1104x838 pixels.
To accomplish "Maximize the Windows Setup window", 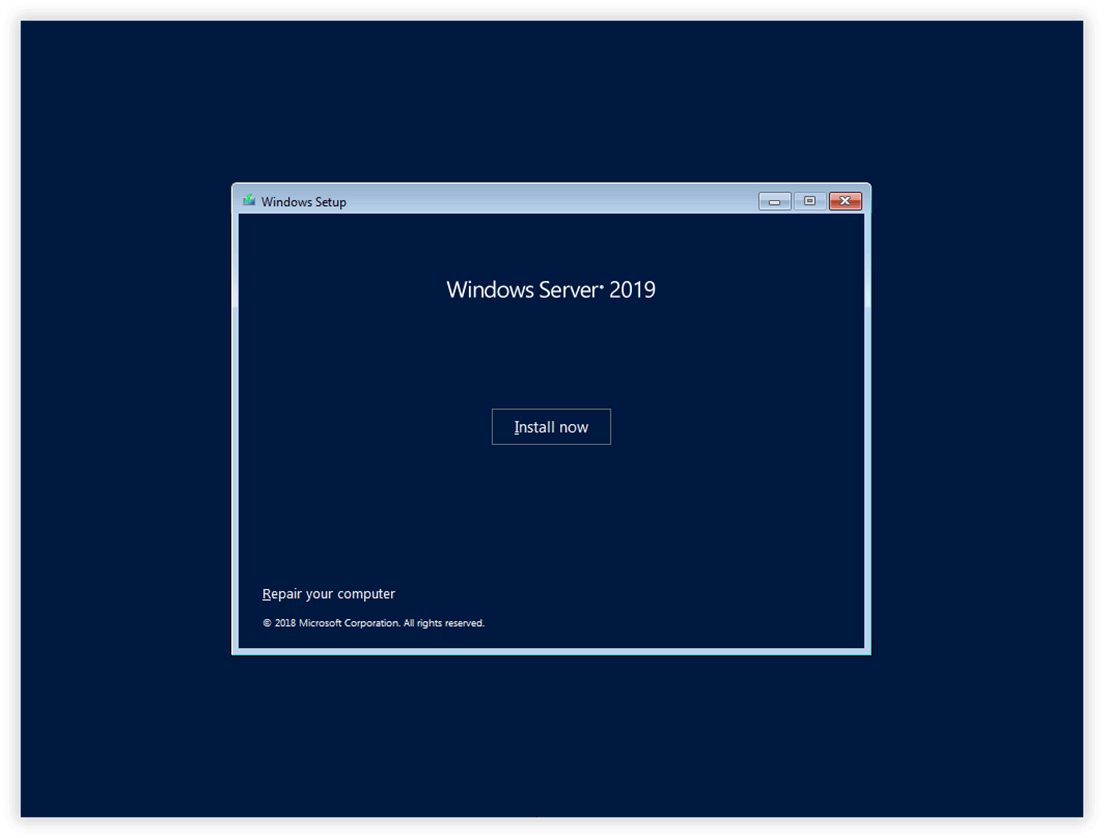I will (810, 201).
